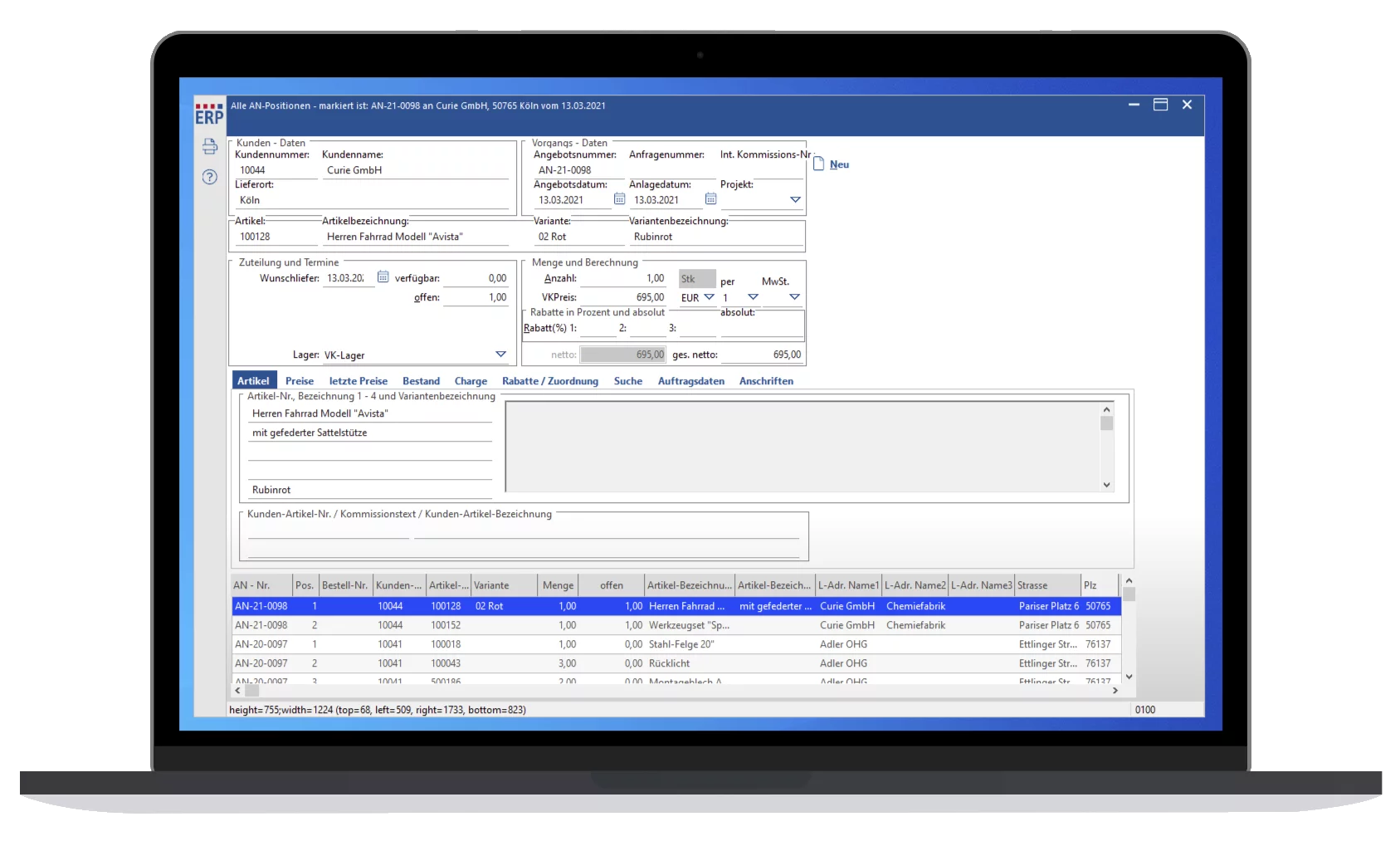Open Rabatte / Zuordnung tab
Screen dimensions: 1400x841
pos(550,381)
